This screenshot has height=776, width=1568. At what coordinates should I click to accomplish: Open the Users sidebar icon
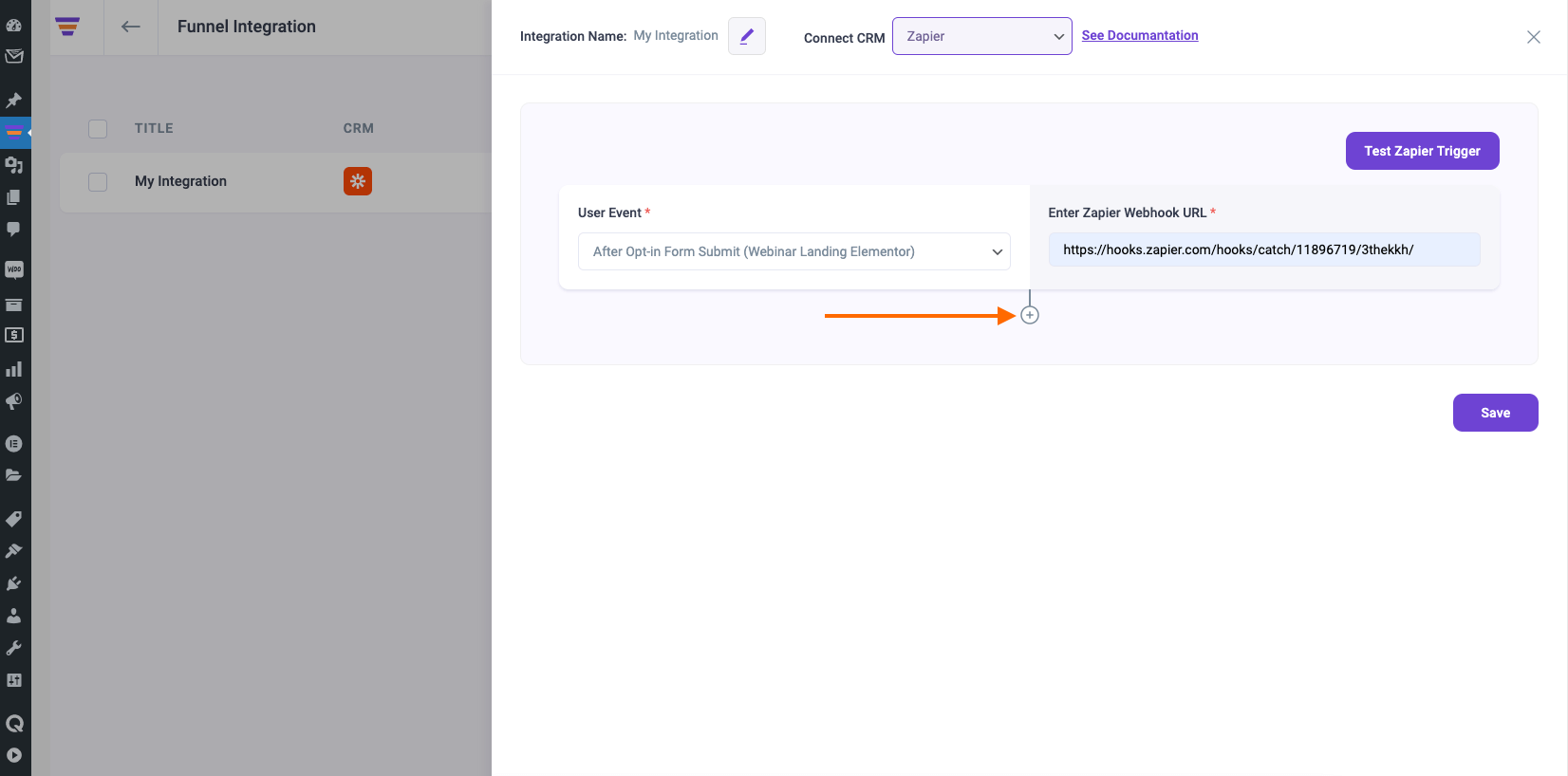(14, 616)
